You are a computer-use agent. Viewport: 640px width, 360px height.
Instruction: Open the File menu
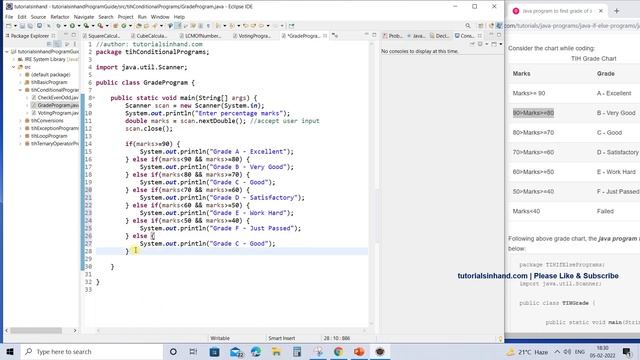coord(9,17)
